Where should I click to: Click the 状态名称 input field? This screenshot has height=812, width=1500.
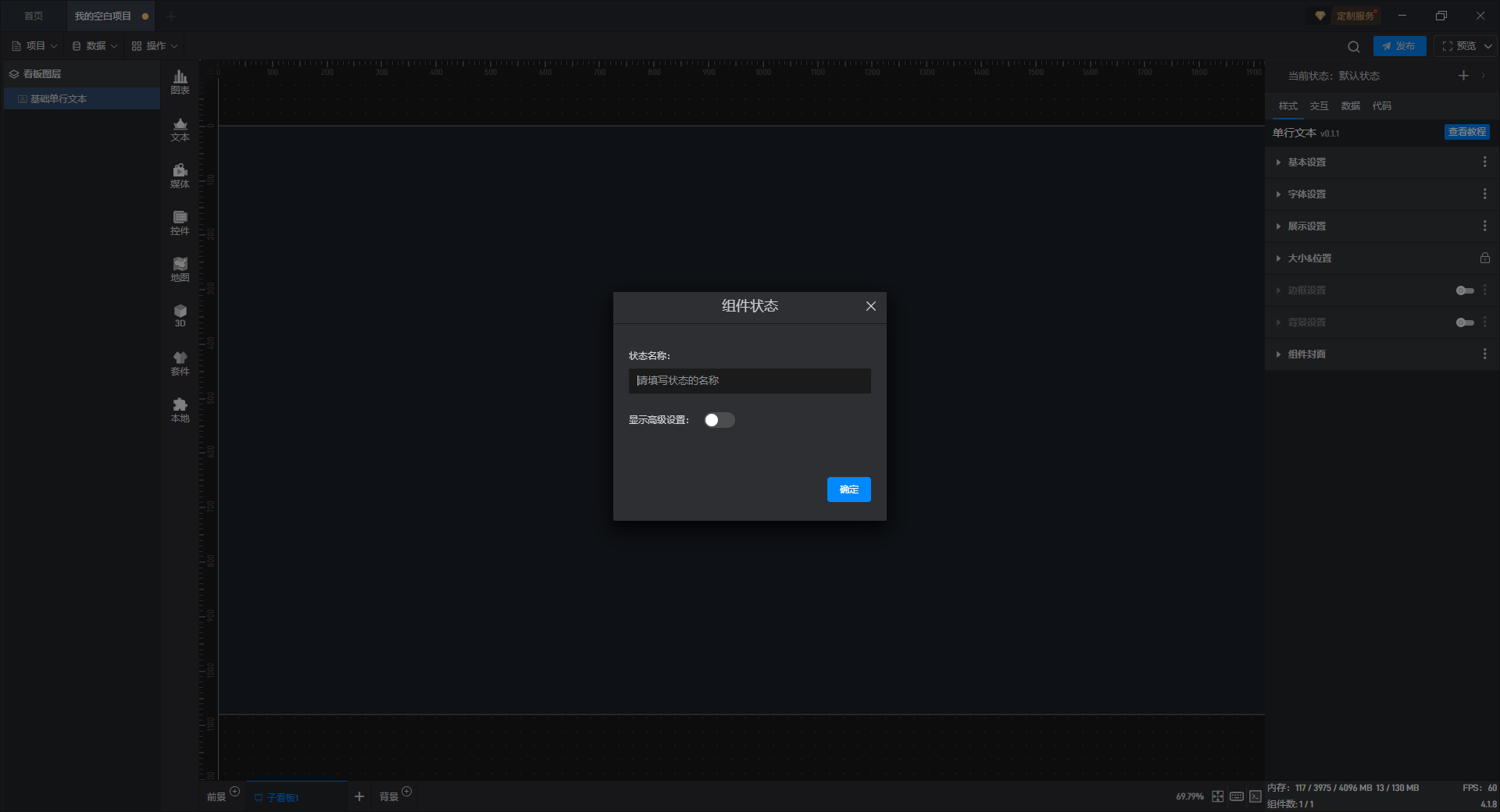749,381
